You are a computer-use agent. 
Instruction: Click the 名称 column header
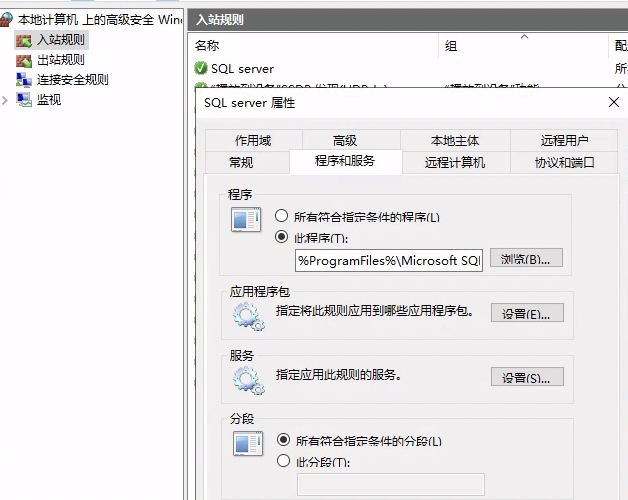pos(313,46)
